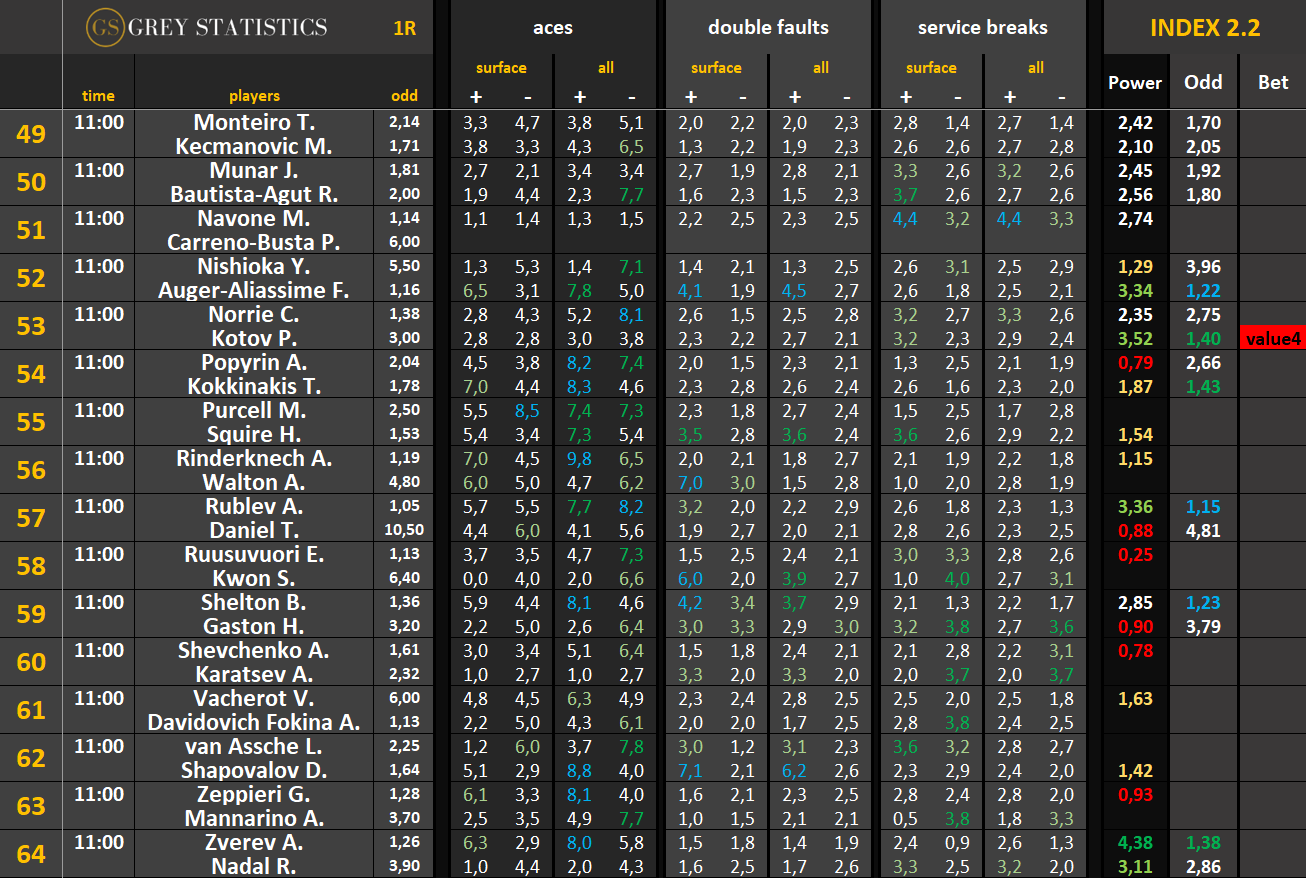Click player name Nadal R.
This screenshot has width=1306, height=878.
(254, 866)
